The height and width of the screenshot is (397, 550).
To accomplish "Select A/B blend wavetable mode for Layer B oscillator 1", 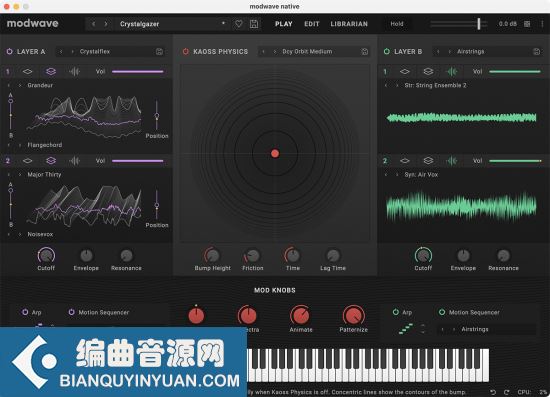I will point(428,72).
